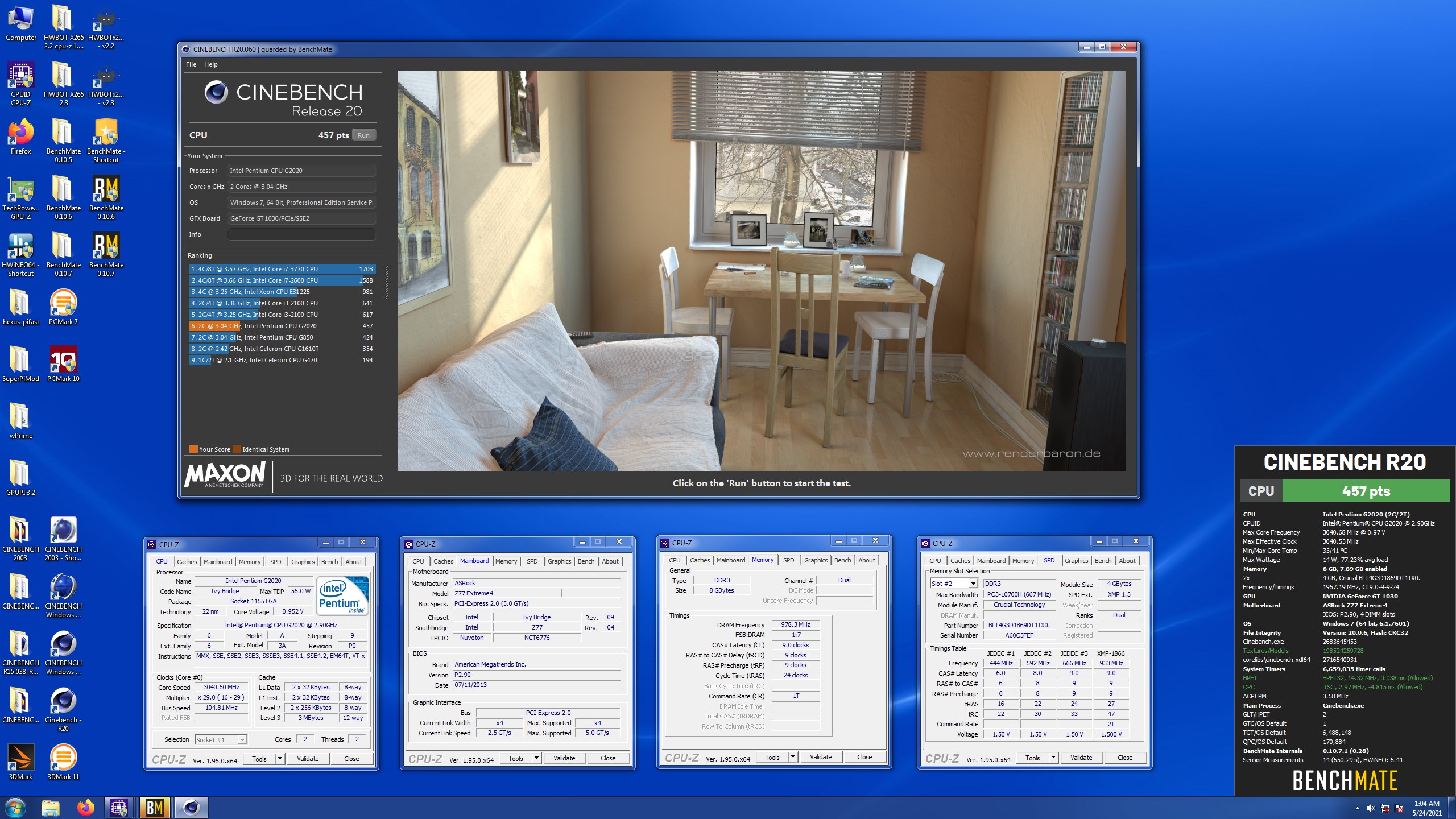Launch PCMark 10 from the desktop
The height and width of the screenshot is (819, 1456).
click(63, 365)
